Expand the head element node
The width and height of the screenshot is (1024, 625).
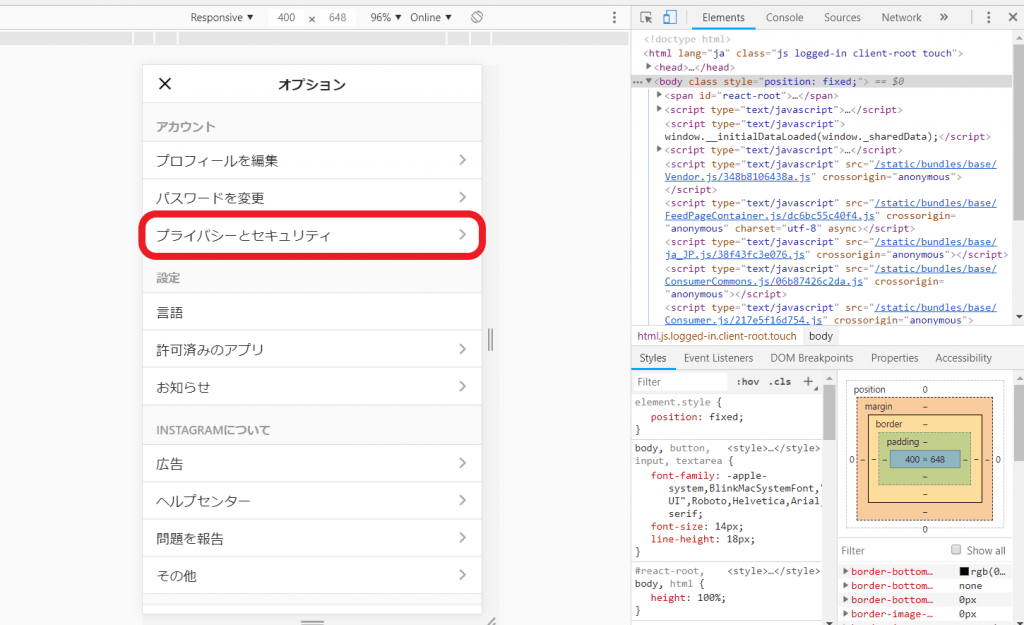tap(649, 67)
